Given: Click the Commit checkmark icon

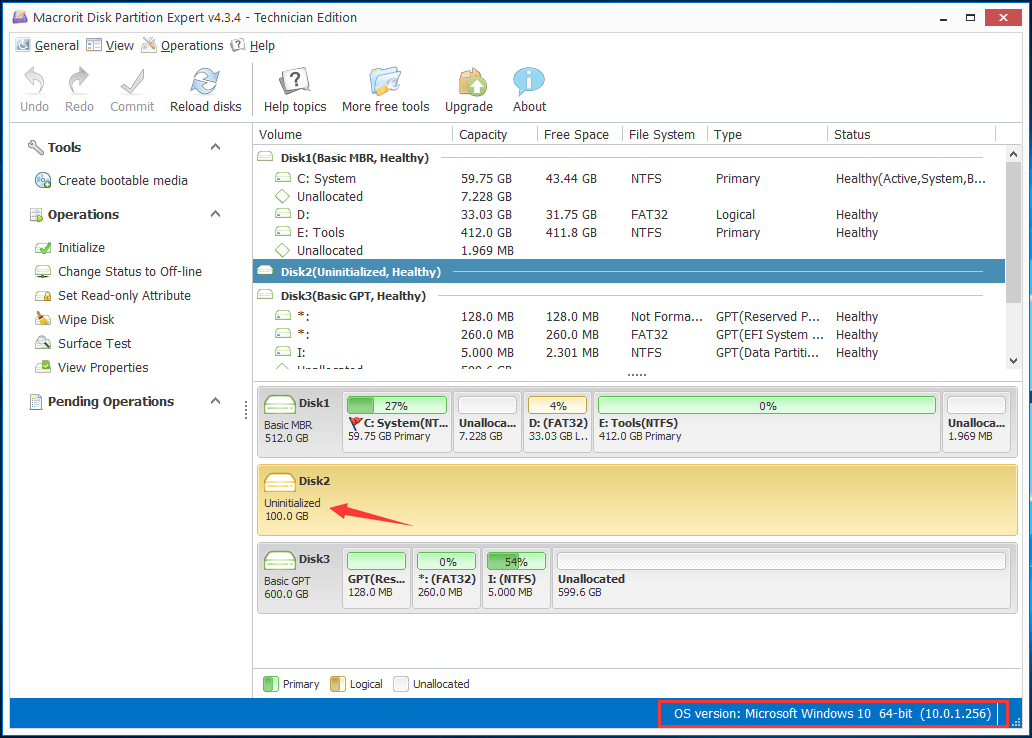Looking at the screenshot, I should click(132, 82).
